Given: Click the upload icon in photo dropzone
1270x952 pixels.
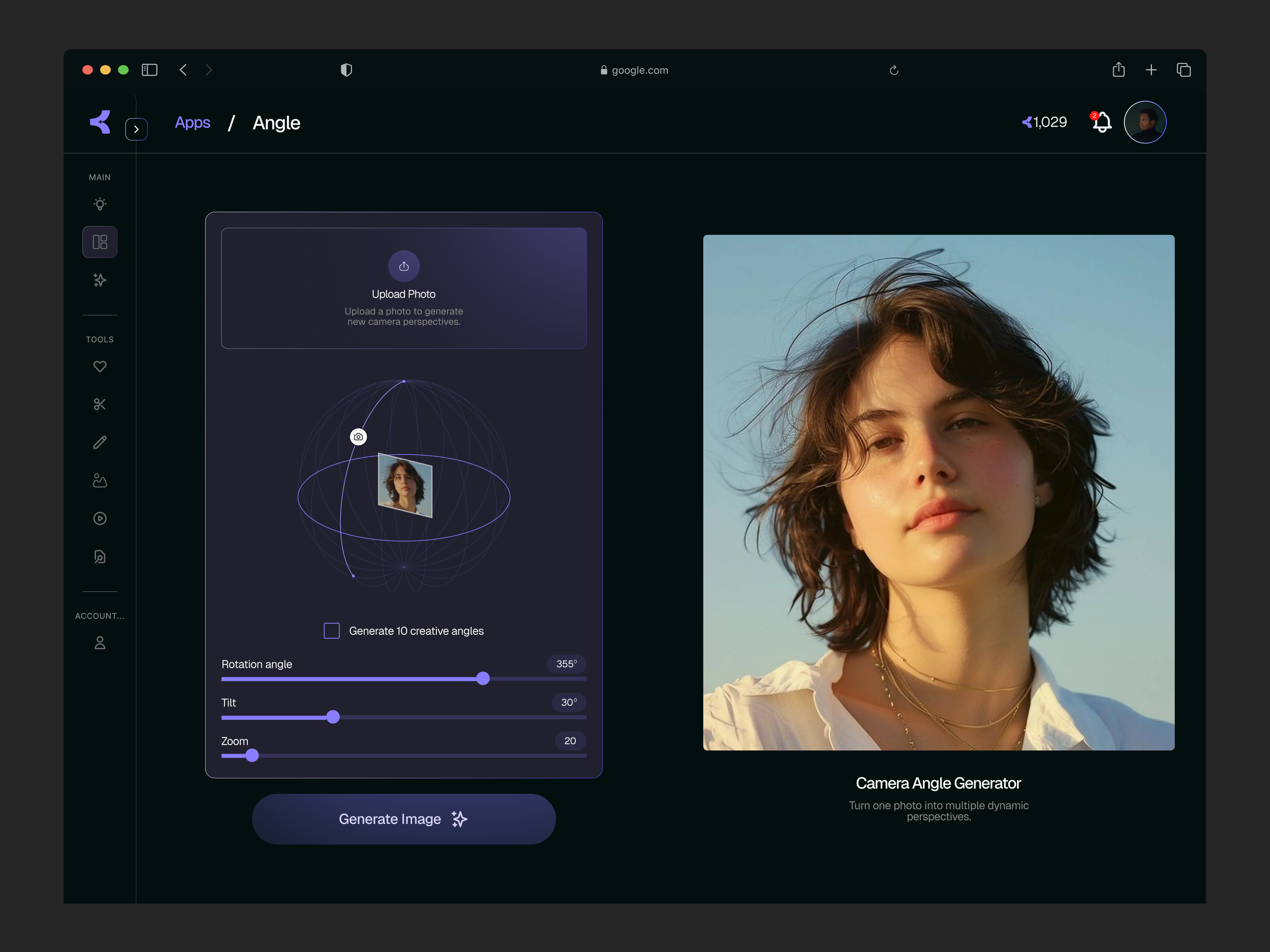Looking at the screenshot, I should [404, 266].
